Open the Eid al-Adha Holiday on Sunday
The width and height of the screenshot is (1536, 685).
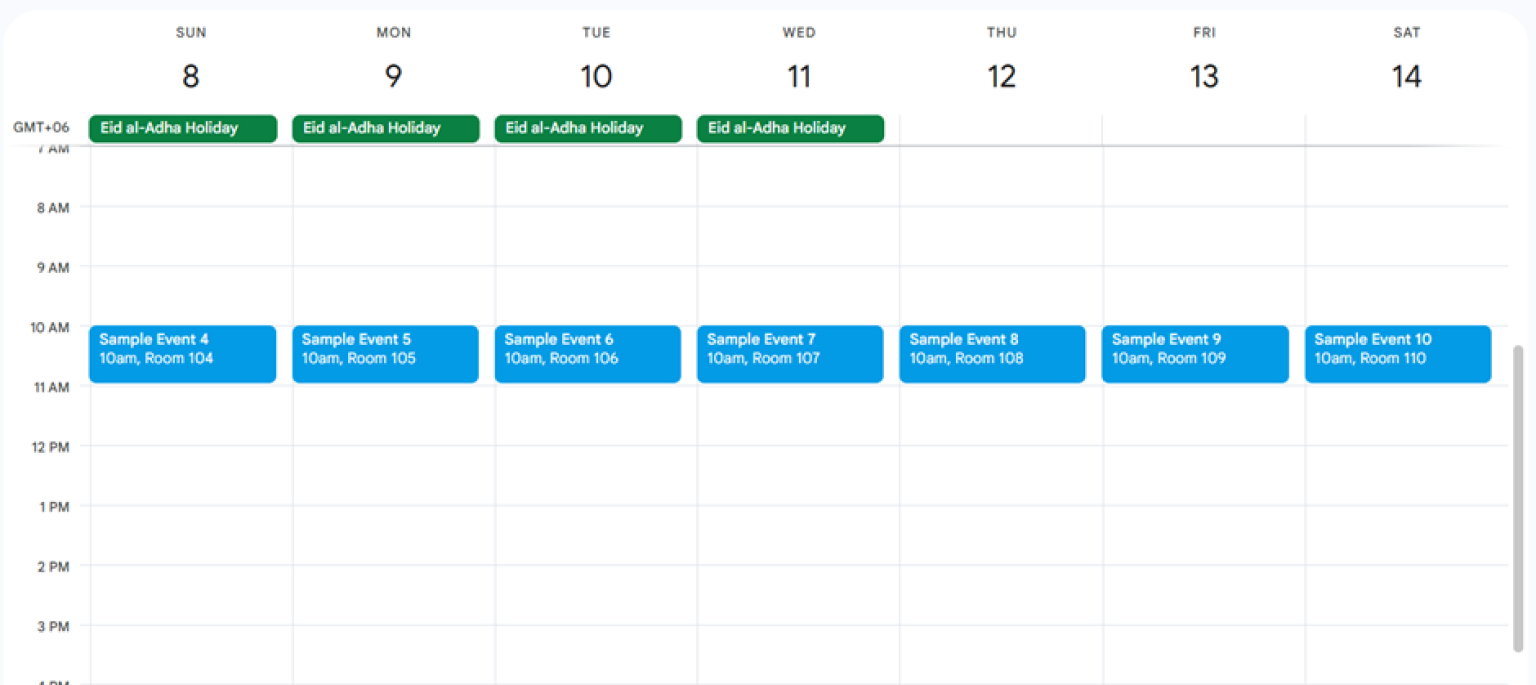click(x=182, y=128)
